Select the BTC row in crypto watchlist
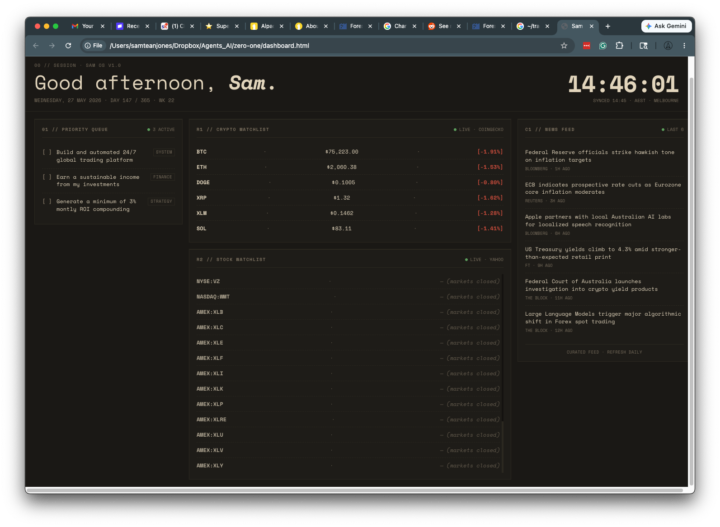 pyautogui.click(x=349, y=151)
